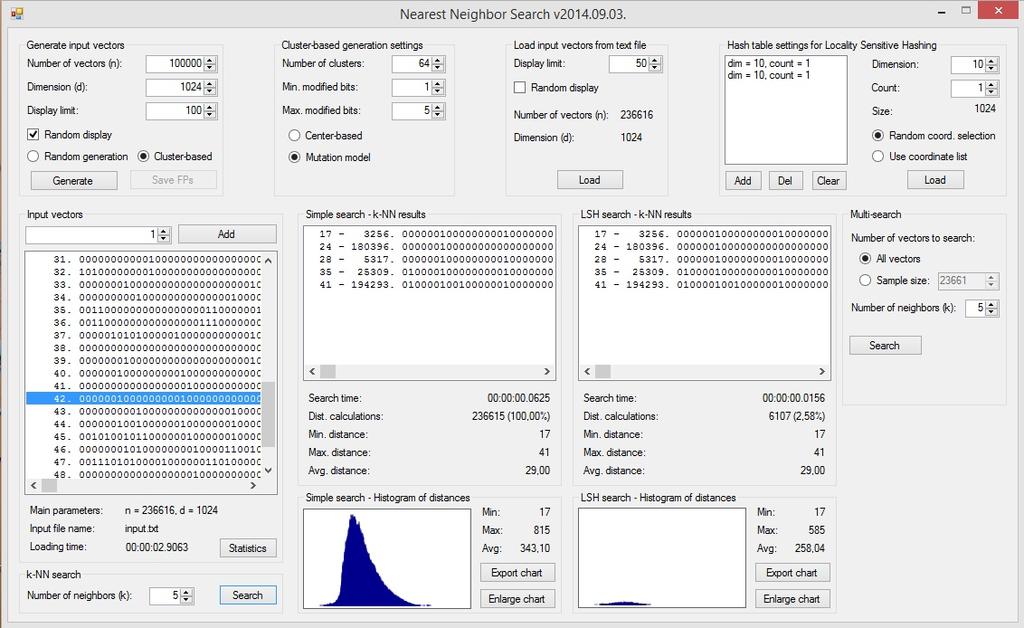Enlarge chart of LSH search histogram
Image resolution: width=1024 pixels, height=628 pixels.
point(792,599)
